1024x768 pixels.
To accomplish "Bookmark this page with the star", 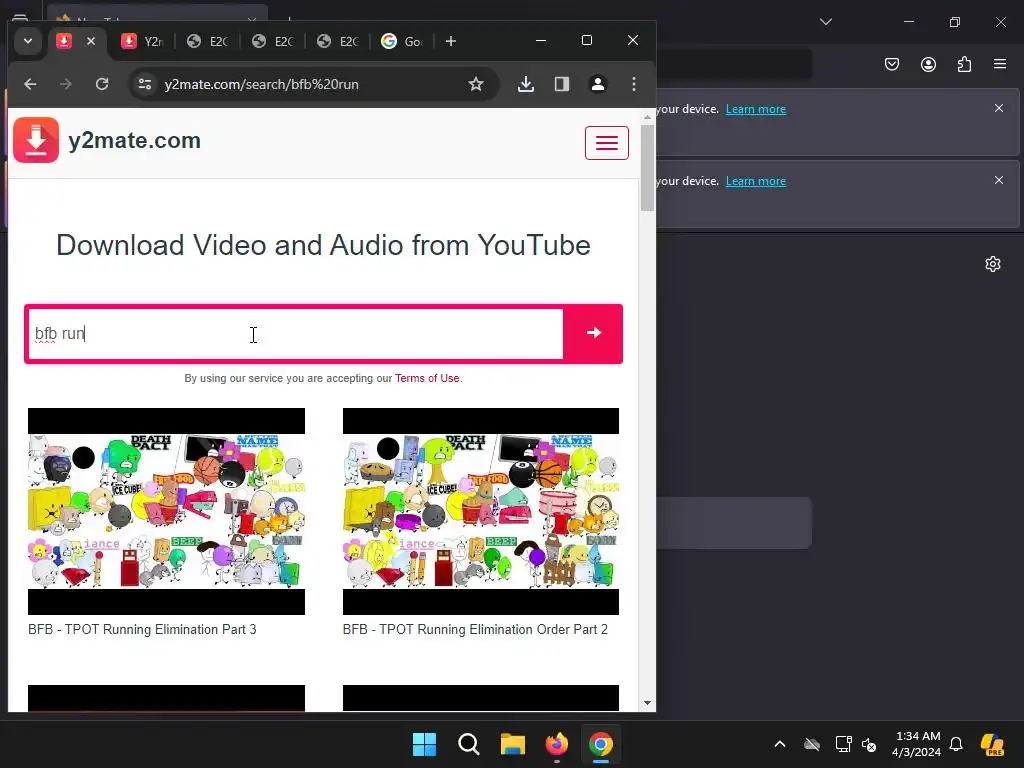I will 476,84.
